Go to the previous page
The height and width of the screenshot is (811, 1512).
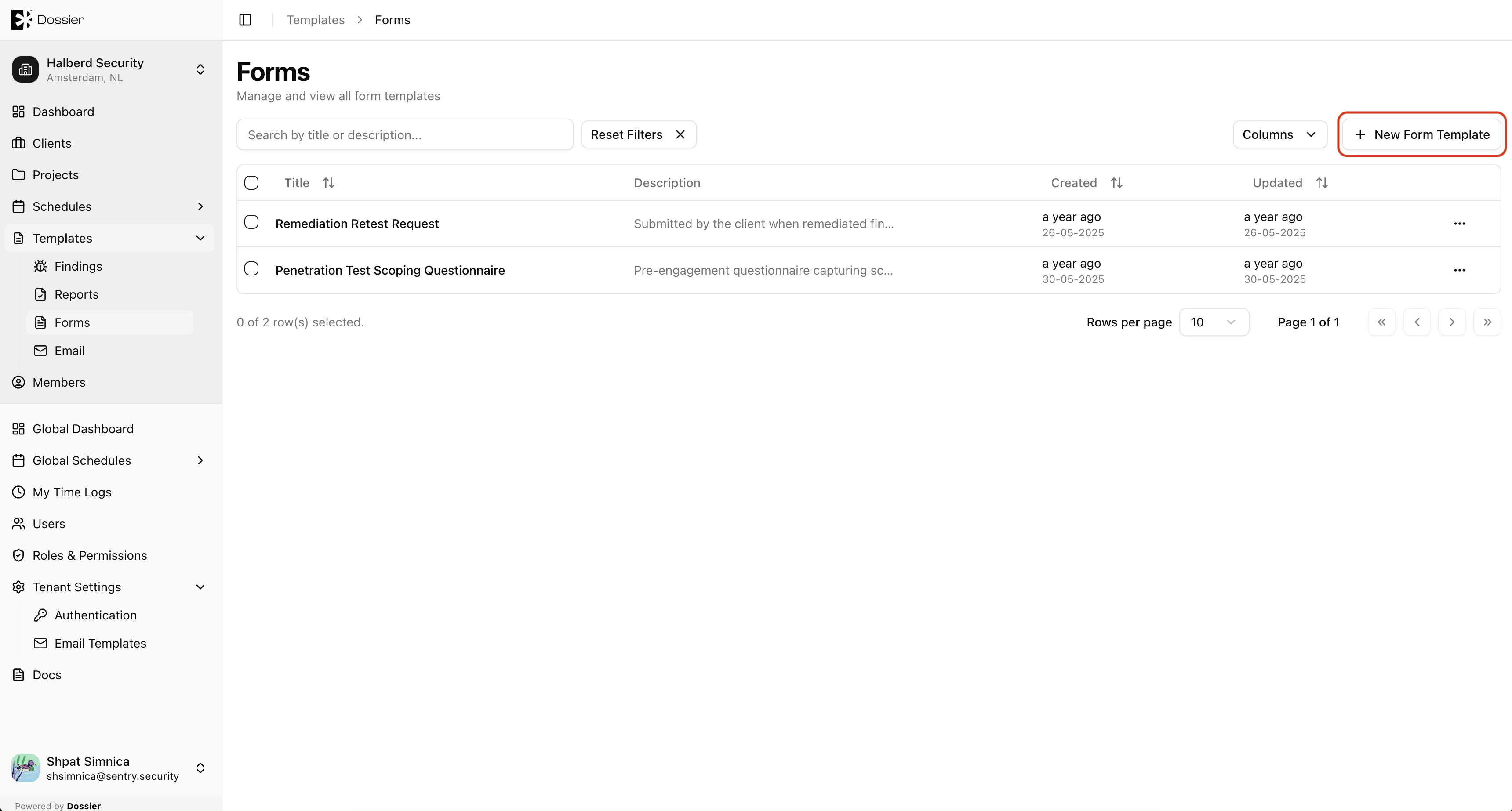coord(1417,322)
